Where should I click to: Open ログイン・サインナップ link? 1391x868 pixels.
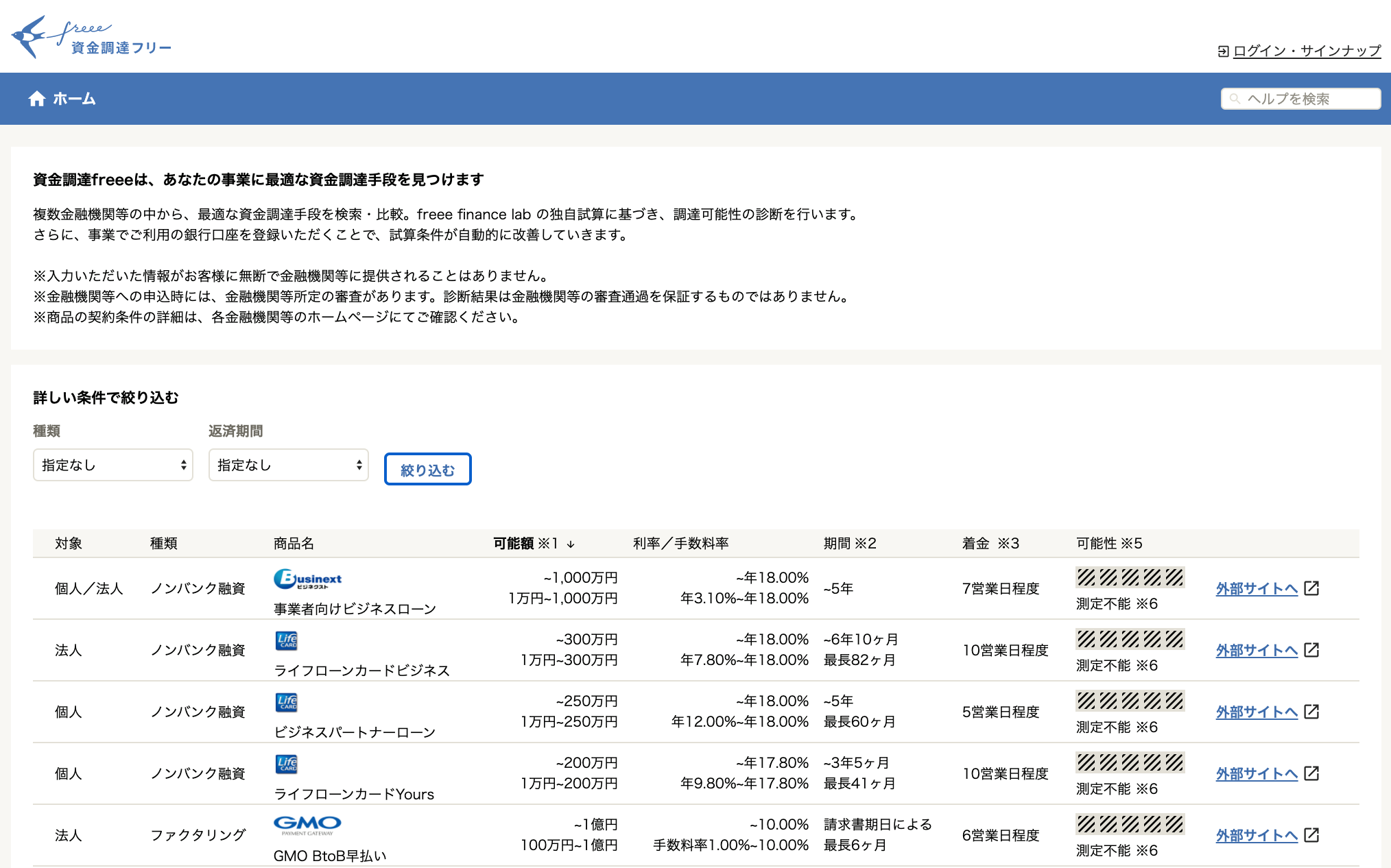(1307, 51)
